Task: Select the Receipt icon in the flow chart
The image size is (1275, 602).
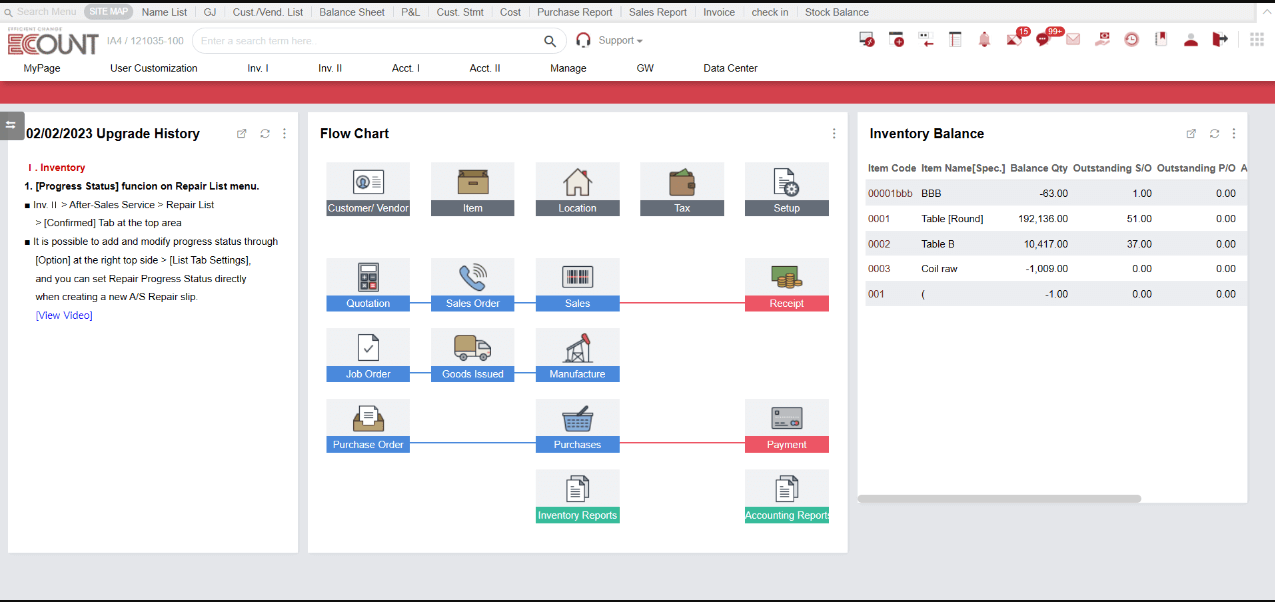Action: 786,284
